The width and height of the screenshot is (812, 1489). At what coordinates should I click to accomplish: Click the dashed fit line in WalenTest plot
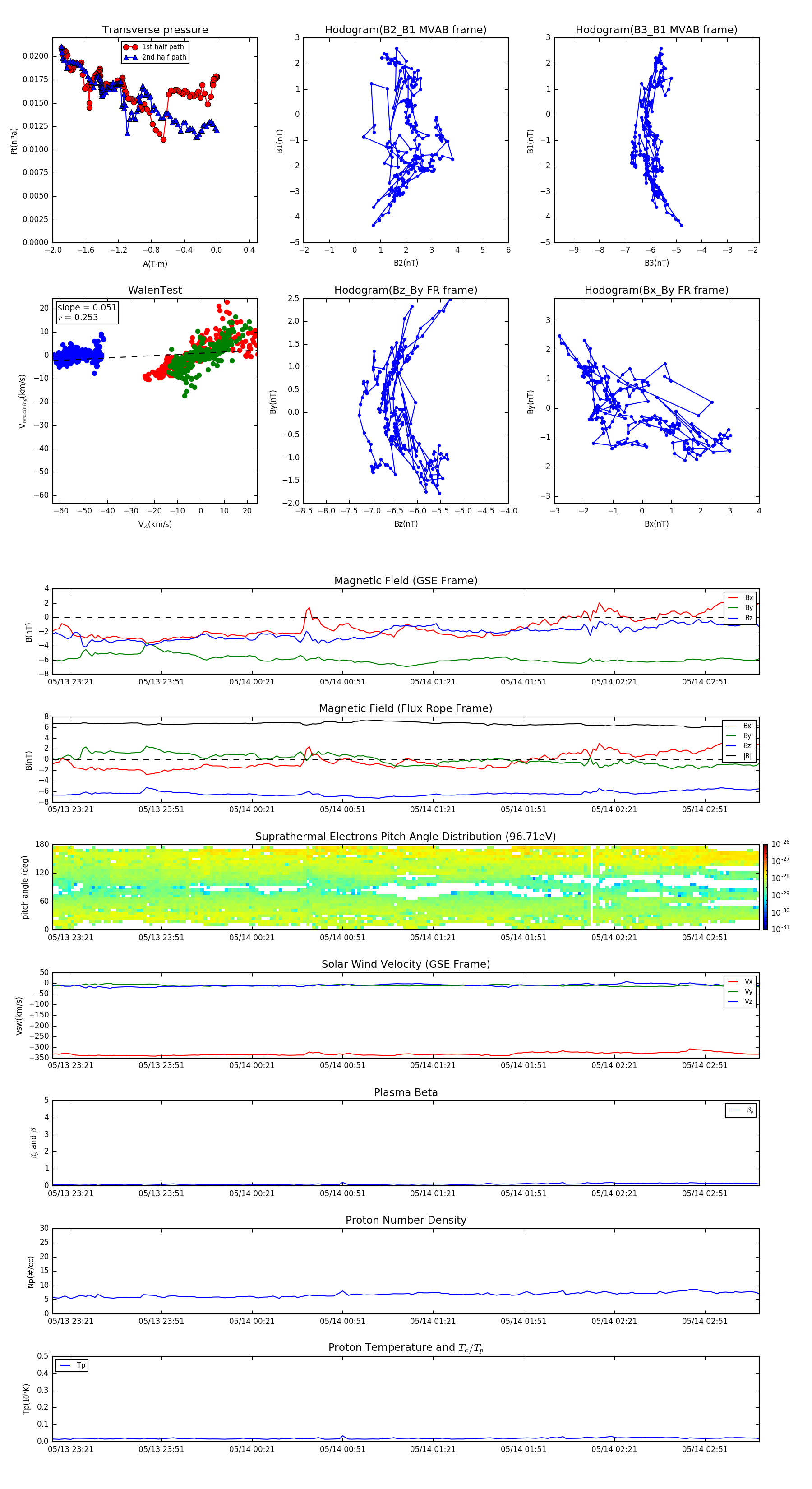coord(155,355)
